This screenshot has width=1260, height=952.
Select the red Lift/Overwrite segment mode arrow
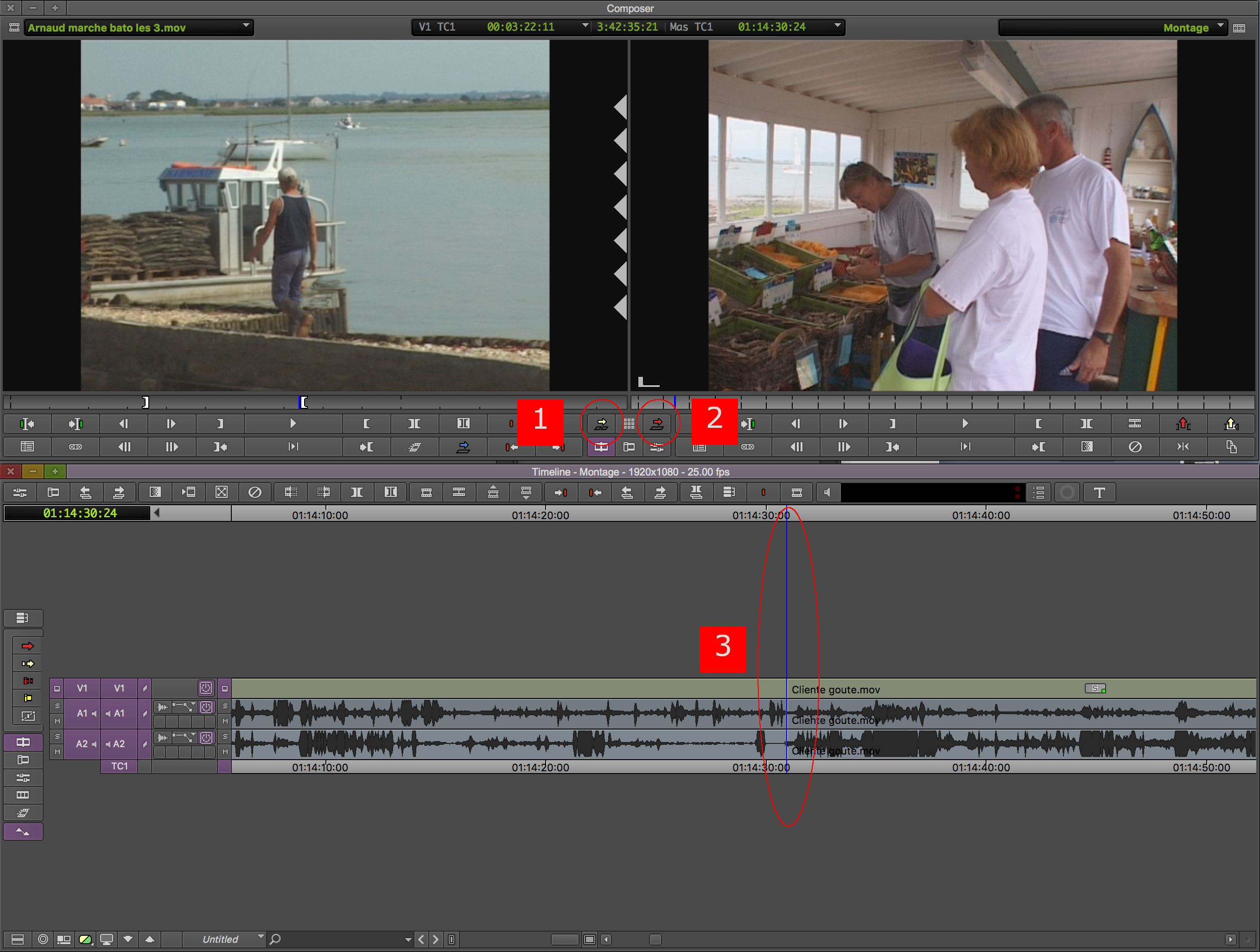coord(27,646)
